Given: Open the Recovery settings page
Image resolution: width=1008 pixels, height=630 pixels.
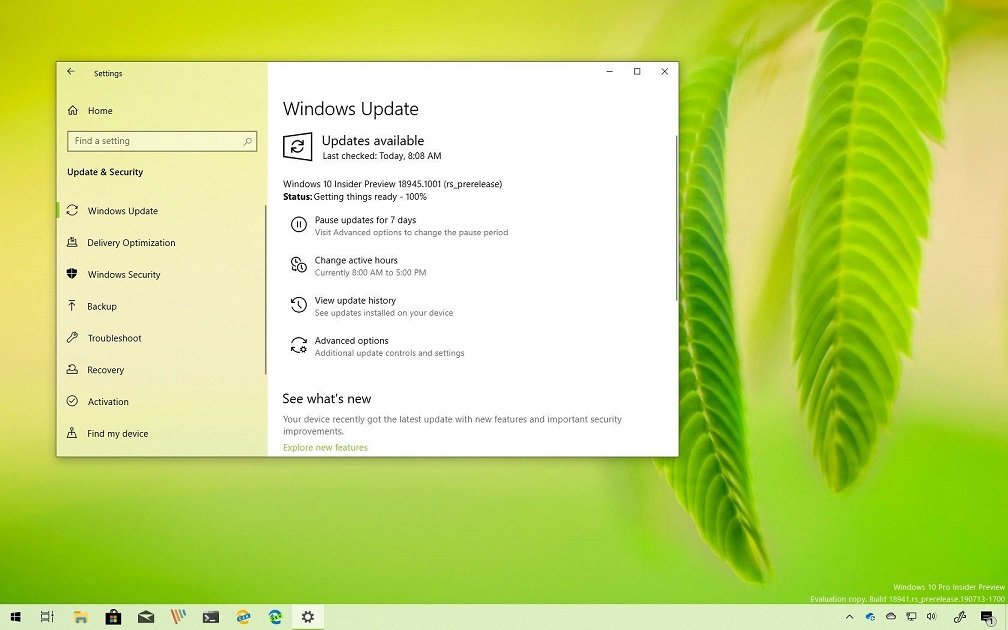Looking at the screenshot, I should pos(105,370).
